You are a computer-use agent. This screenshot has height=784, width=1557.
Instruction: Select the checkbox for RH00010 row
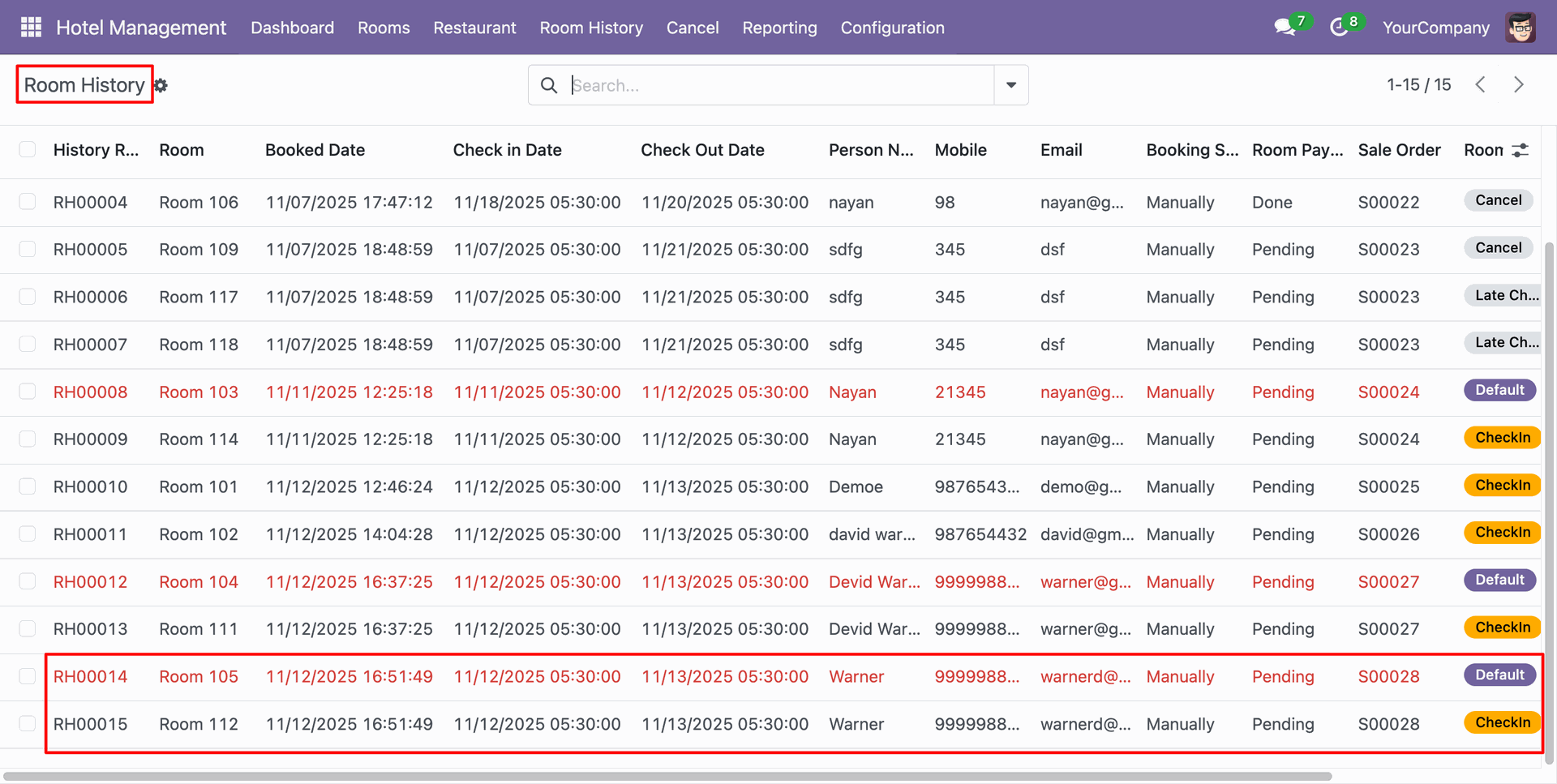pyautogui.click(x=28, y=486)
